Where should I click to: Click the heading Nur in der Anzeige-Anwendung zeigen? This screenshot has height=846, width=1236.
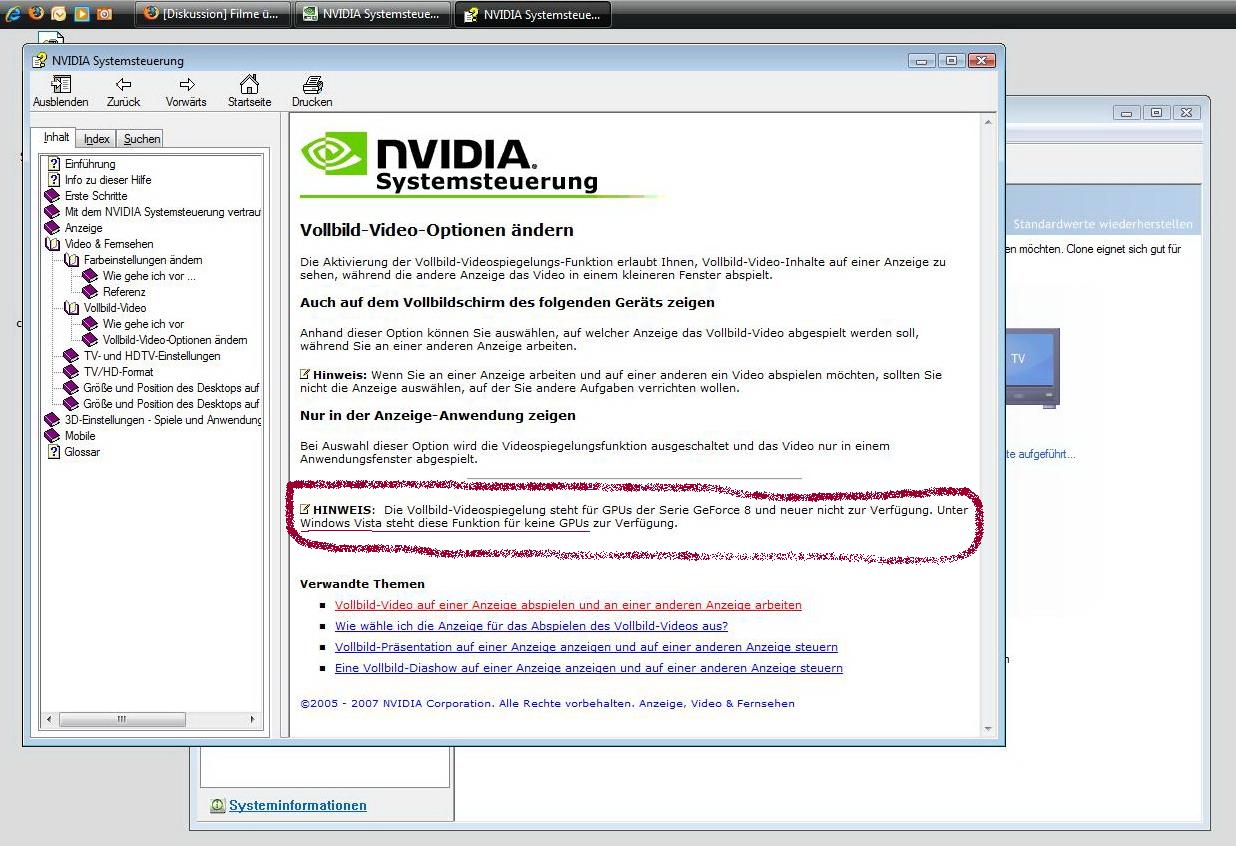[438, 415]
